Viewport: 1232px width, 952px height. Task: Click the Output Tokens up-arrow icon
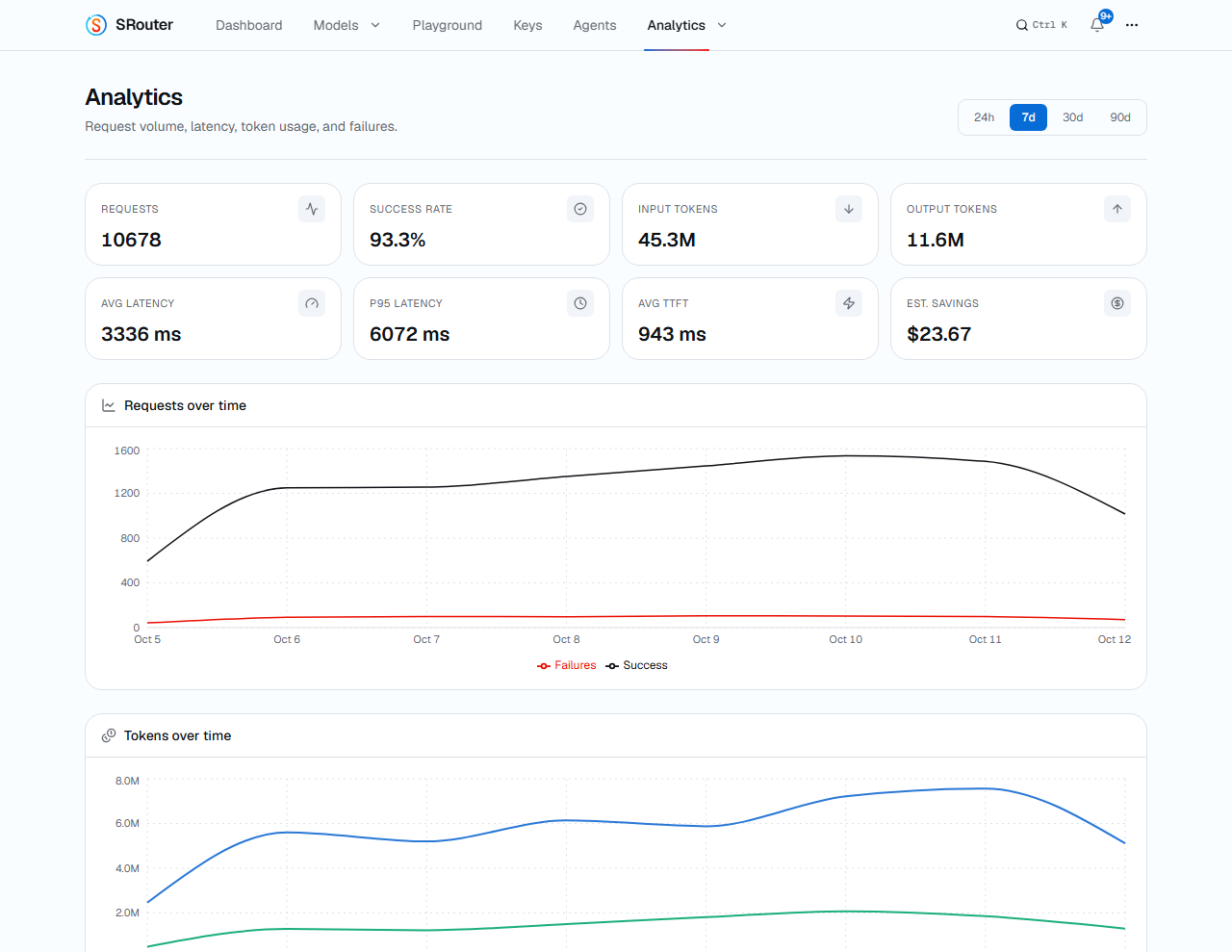(x=1117, y=209)
